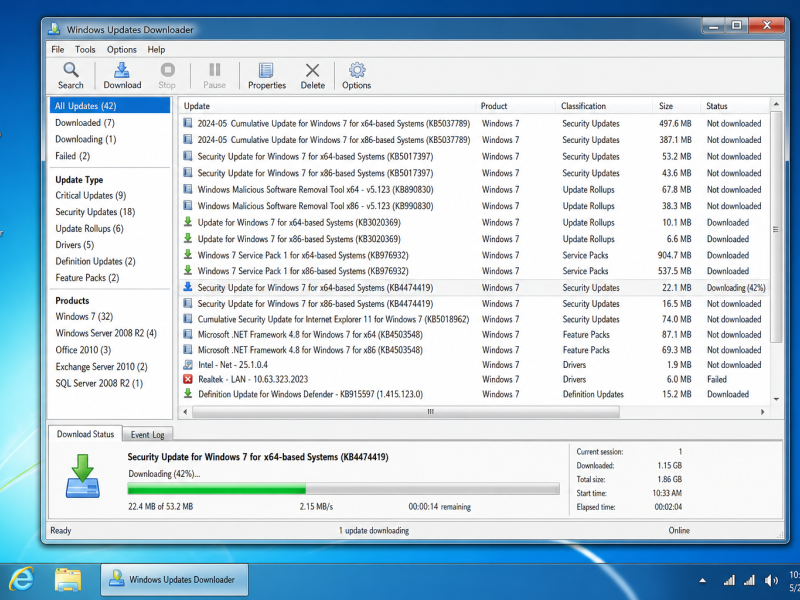This screenshot has height=600, width=800.
Task: Select the Microsoft .NET Framework 4.8 x86 row
Action: click(x=474, y=350)
